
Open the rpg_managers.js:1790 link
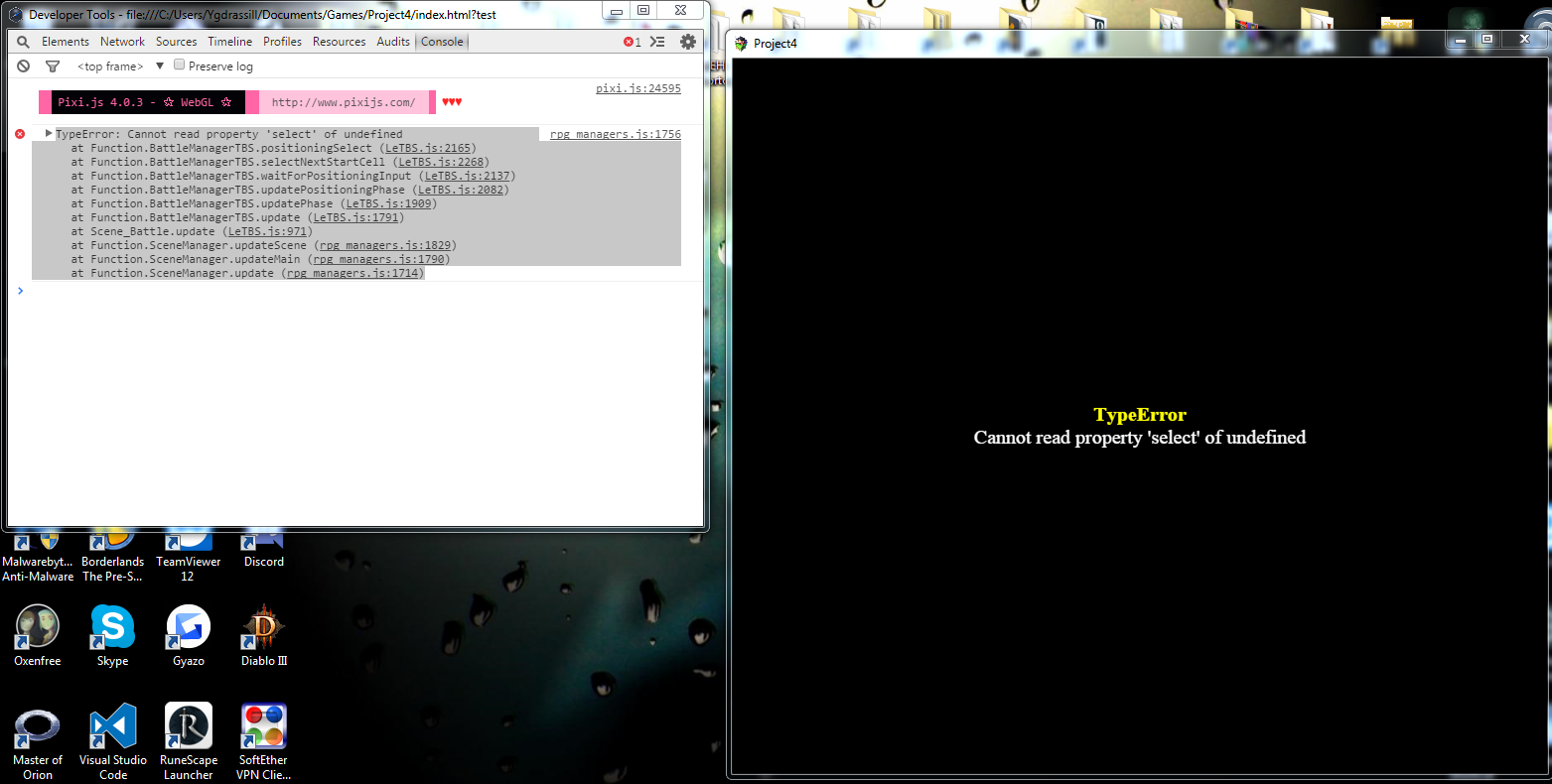pos(379,259)
